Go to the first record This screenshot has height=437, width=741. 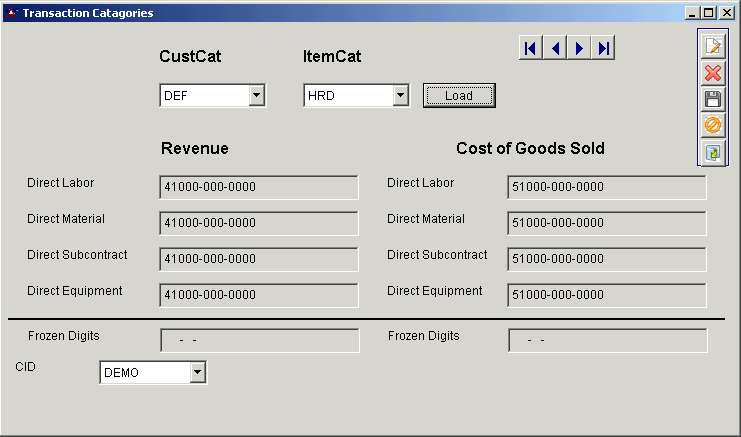[x=531, y=48]
